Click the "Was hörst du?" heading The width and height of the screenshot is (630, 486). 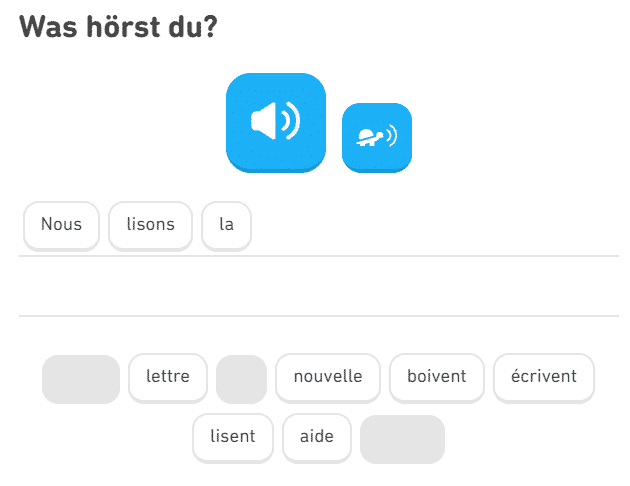click(x=119, y=27)
